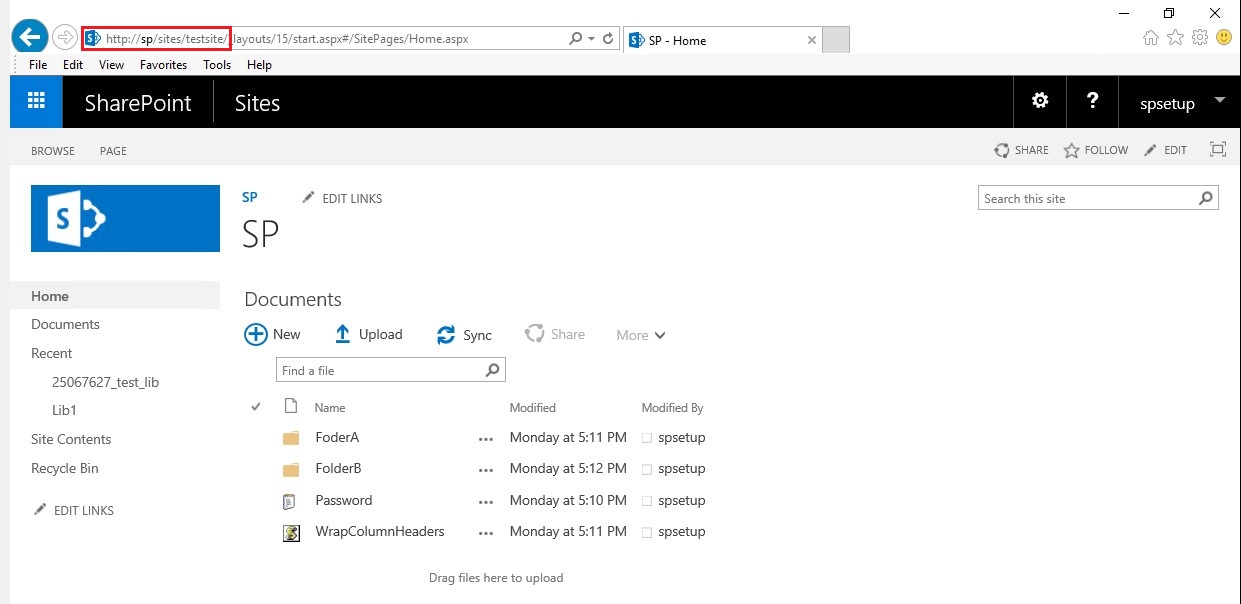Open the address bar history dropdown

(x=591, y=39)
